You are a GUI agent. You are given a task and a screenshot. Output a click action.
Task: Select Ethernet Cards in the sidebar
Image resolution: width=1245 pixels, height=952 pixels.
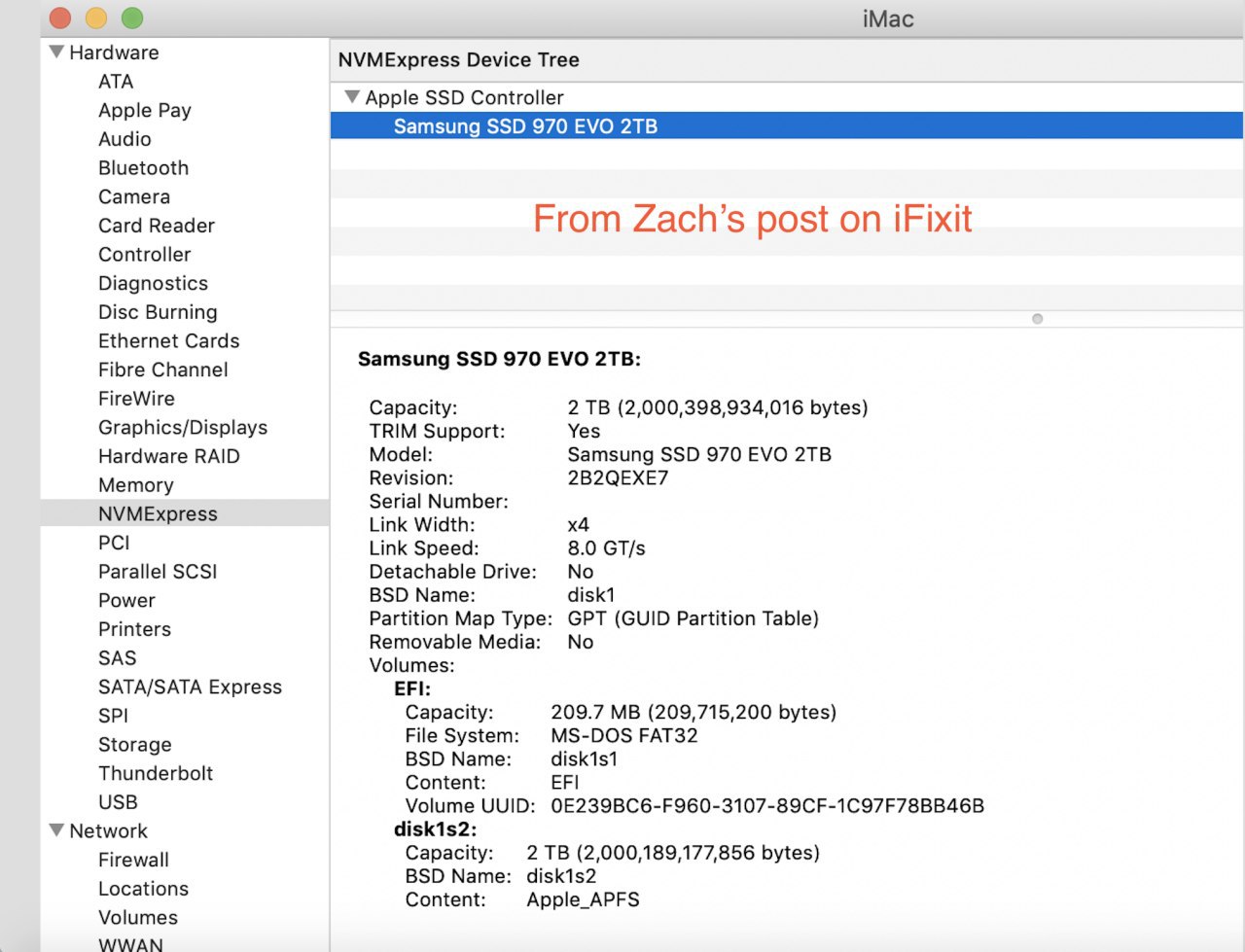168,340
